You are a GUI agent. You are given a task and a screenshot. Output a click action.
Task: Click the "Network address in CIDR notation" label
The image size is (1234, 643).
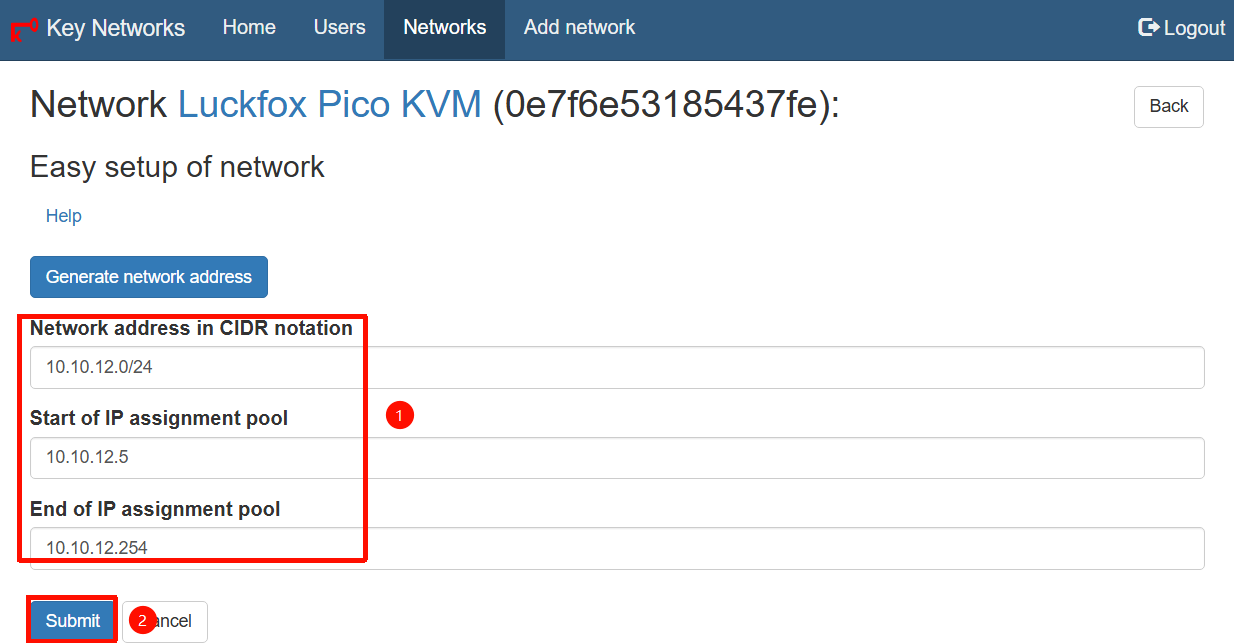point(191,328)
